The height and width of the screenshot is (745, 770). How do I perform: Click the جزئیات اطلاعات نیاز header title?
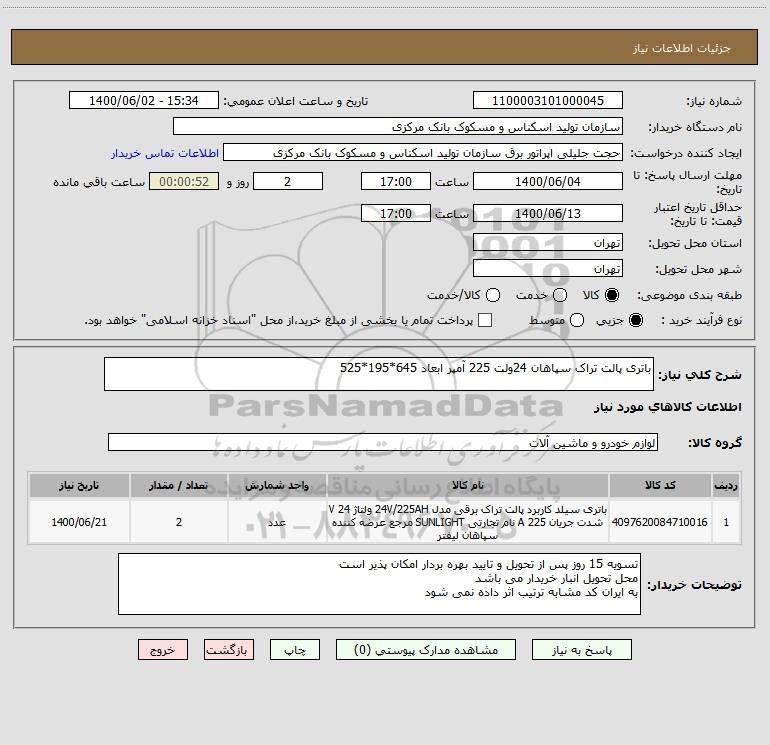[682, 48]
